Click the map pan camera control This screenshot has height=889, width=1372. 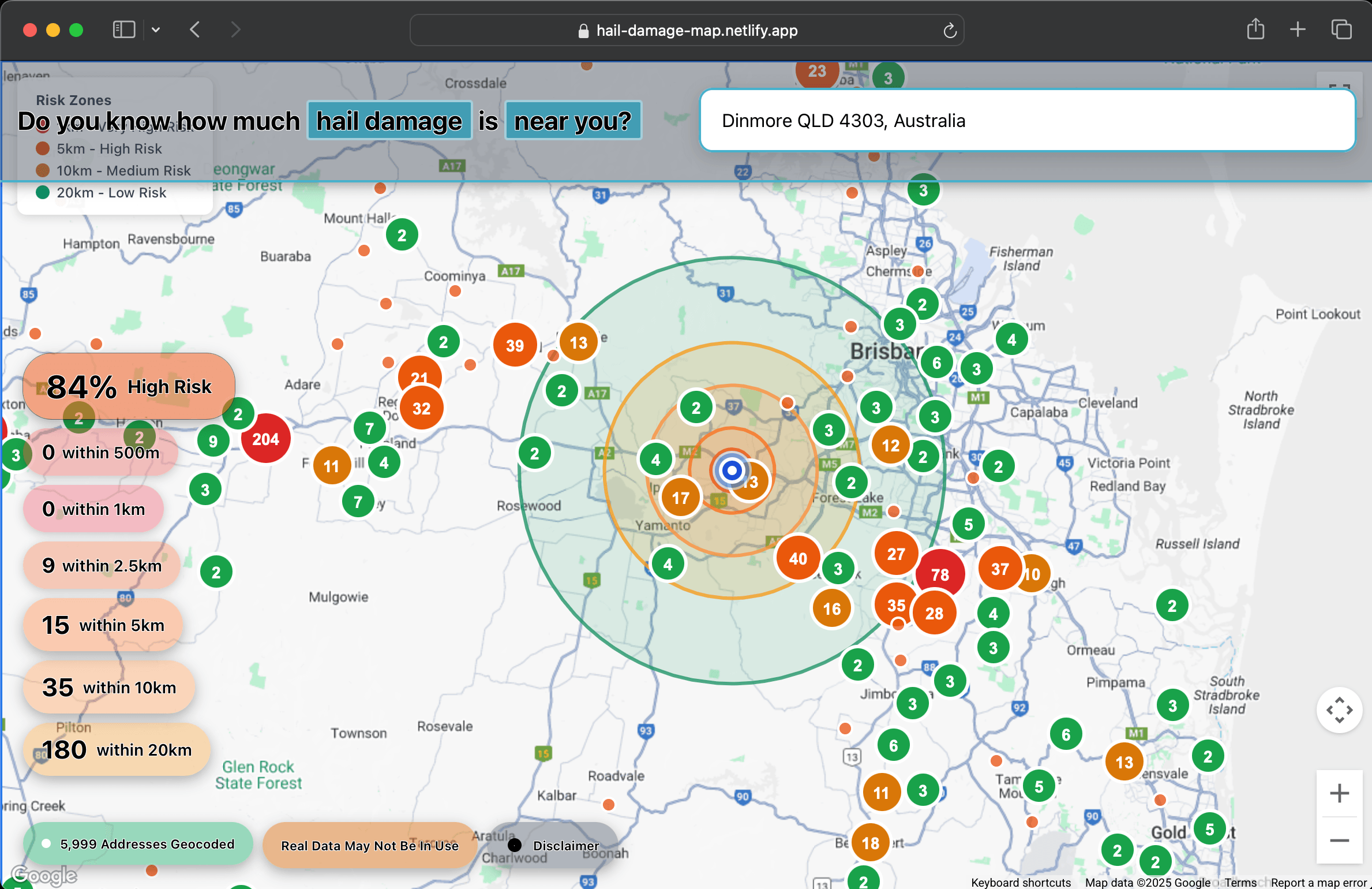point(1339,710)
